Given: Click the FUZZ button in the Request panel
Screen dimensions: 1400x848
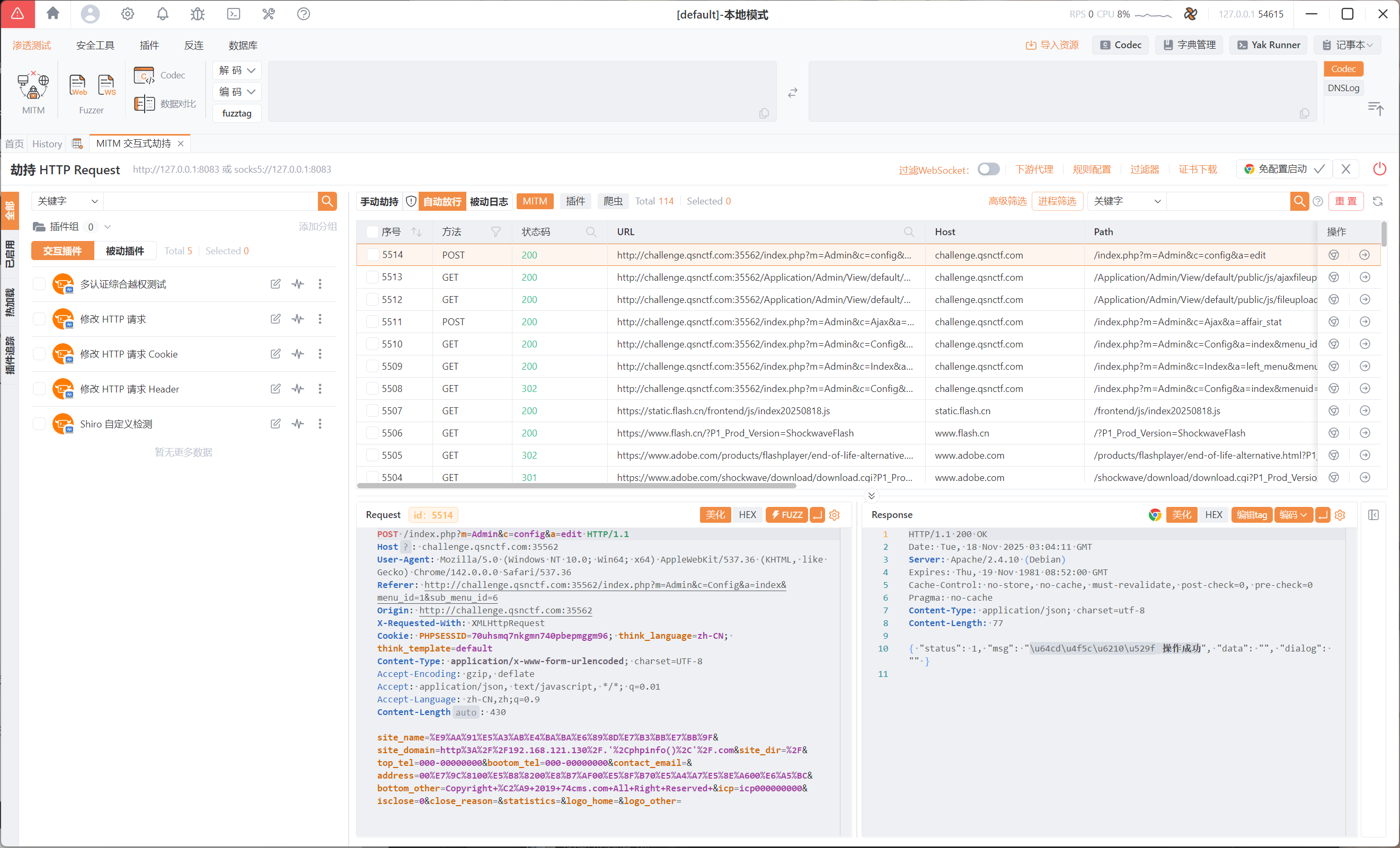Looking at the screenshot, I should tap(786, 515).
